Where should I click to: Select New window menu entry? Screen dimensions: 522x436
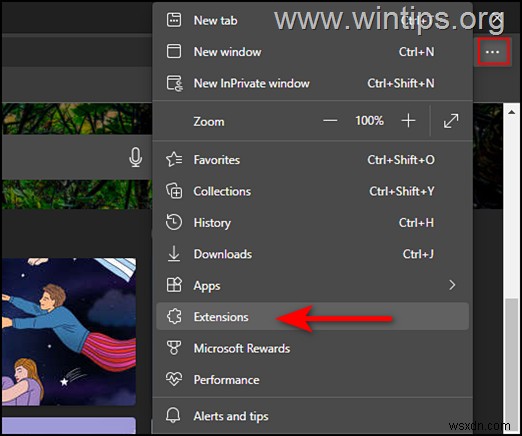coord(313,52)
